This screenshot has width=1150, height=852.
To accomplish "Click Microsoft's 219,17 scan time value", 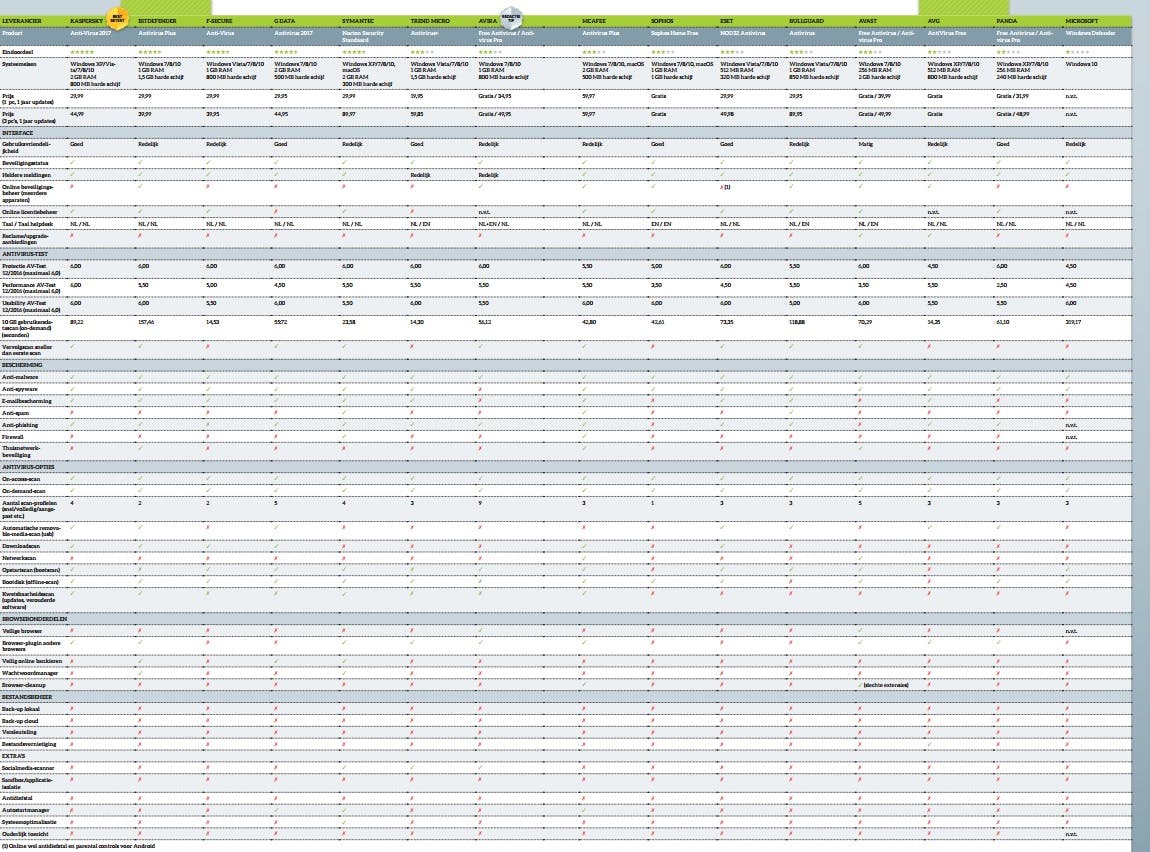I will pyautogui.click(x=1073, y=321).
